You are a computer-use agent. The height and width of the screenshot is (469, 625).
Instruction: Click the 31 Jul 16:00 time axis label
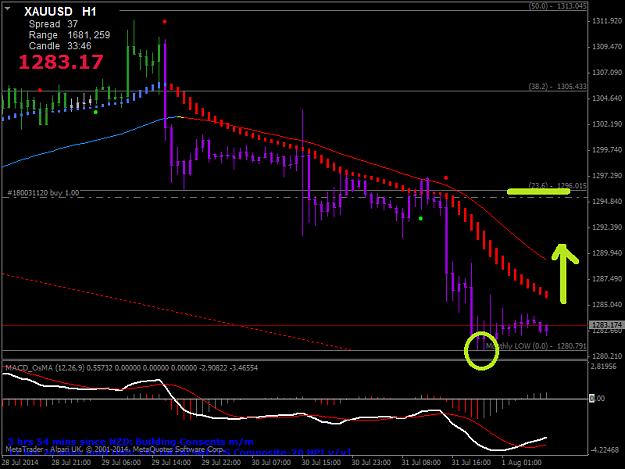pos(471,462)
